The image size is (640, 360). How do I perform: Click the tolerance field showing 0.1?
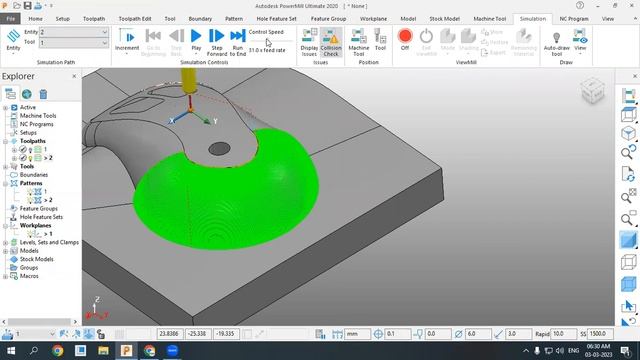coord(397,334)
